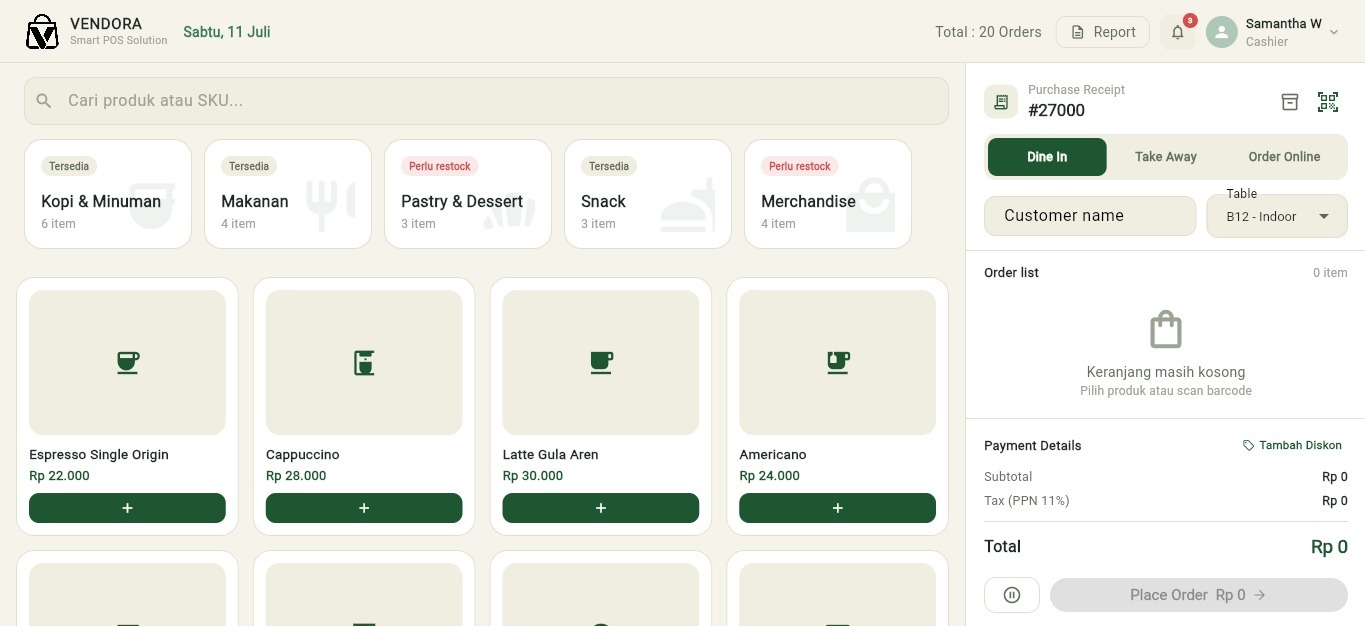Add Cappuccino with its plus button

point(364,508)
